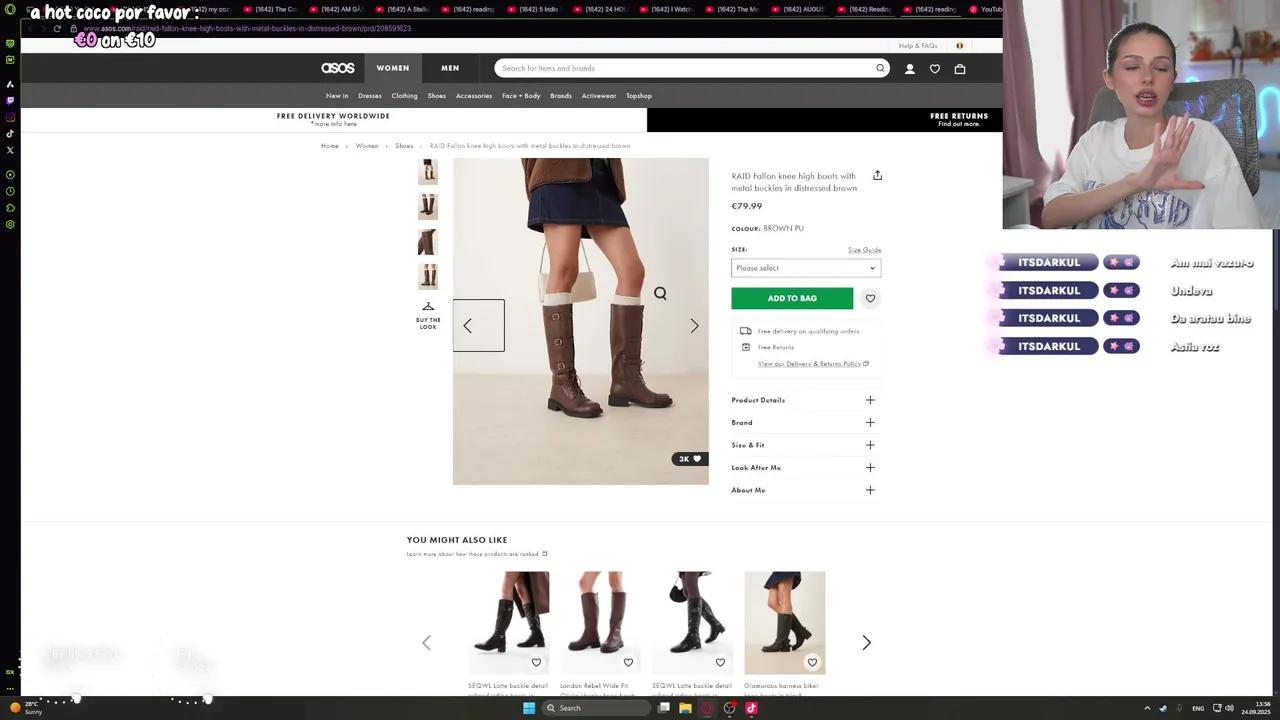Open saved items heart in ASOS header
The height and width of the screenshot is (720, 1280).
click(x=935, y=69)
